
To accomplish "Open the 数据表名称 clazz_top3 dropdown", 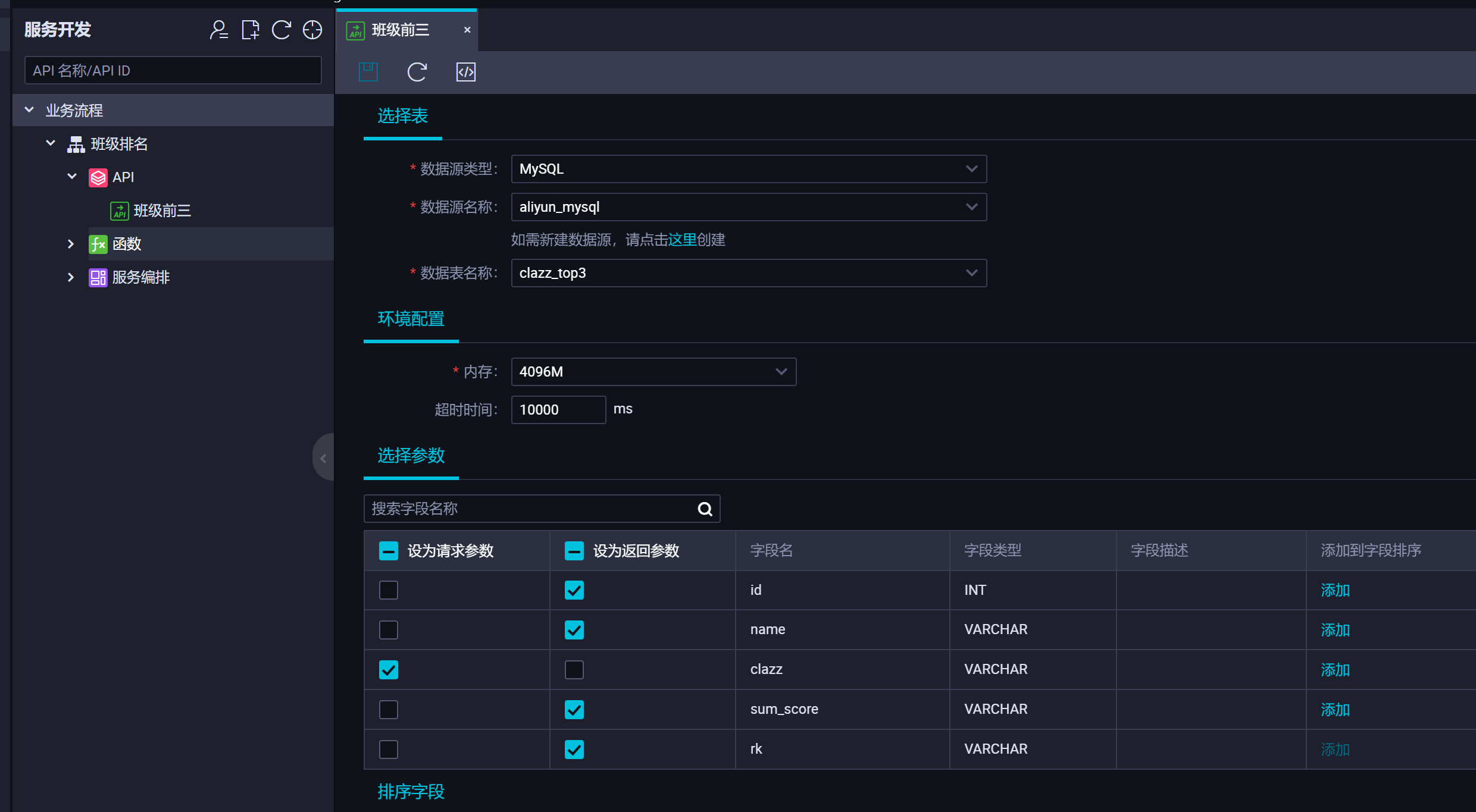I will (x=749, y=273).
